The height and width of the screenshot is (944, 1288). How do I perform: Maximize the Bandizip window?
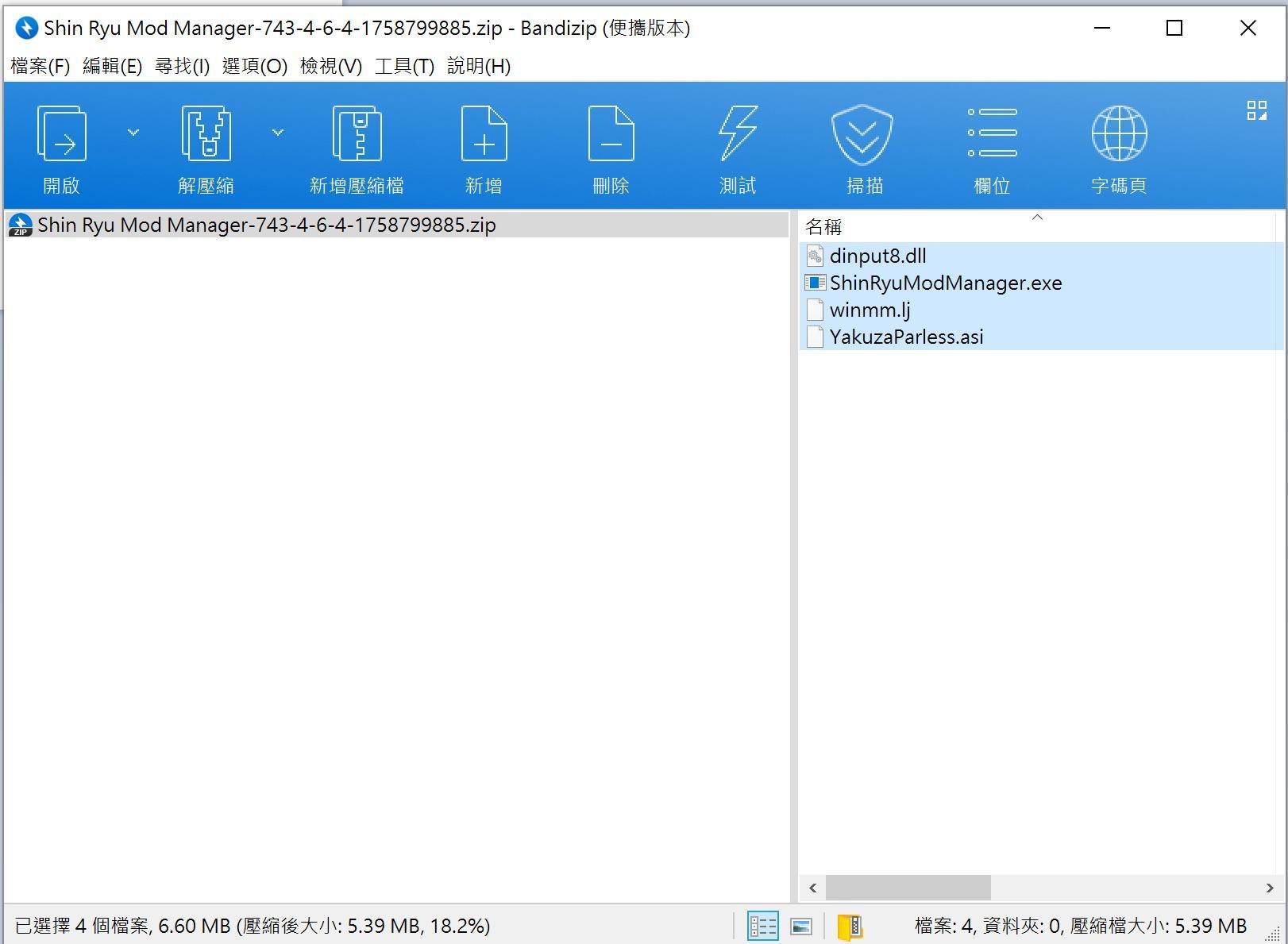coord(1174,28)
